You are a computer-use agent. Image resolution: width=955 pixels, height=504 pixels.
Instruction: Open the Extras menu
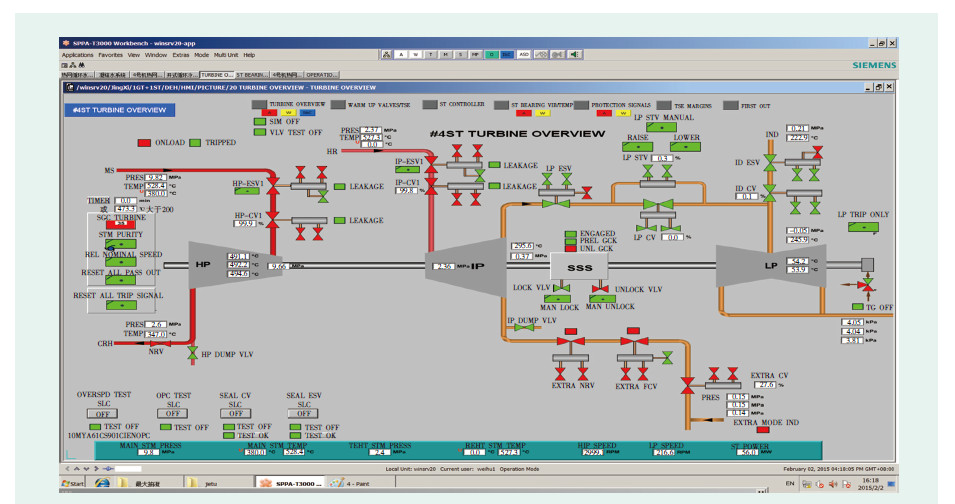point(181,55)
